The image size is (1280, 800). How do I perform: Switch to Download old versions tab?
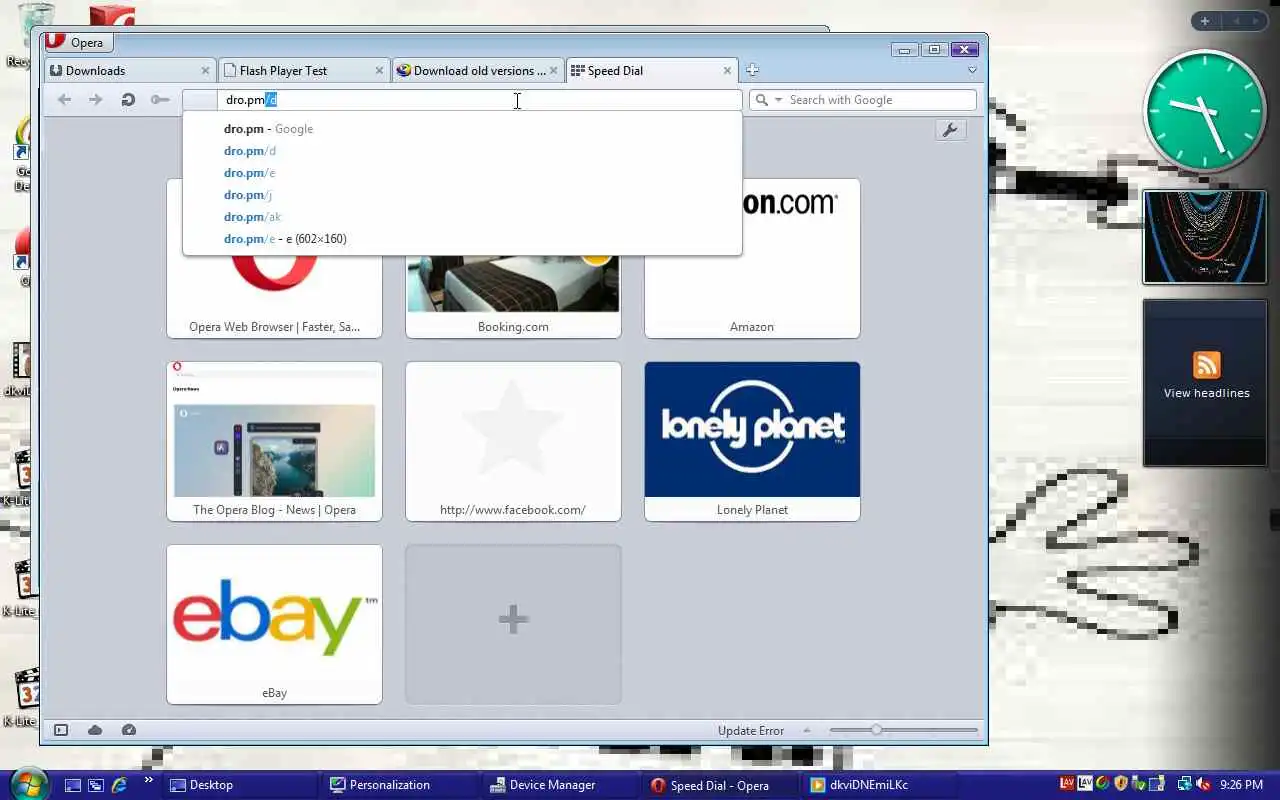click(477, 70)
